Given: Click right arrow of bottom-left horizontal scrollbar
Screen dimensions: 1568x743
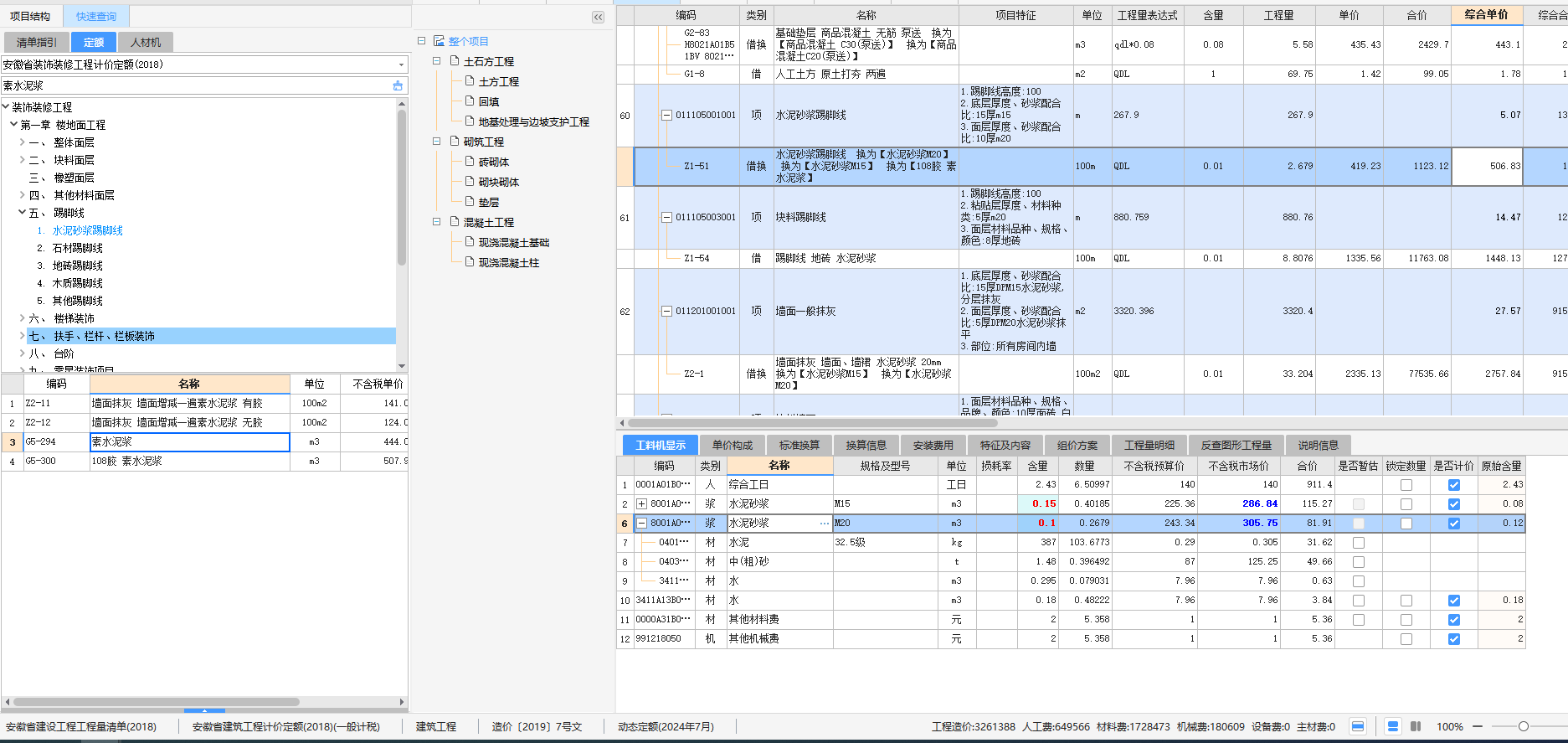Looking at the screenshot, I should pos(402,702).
